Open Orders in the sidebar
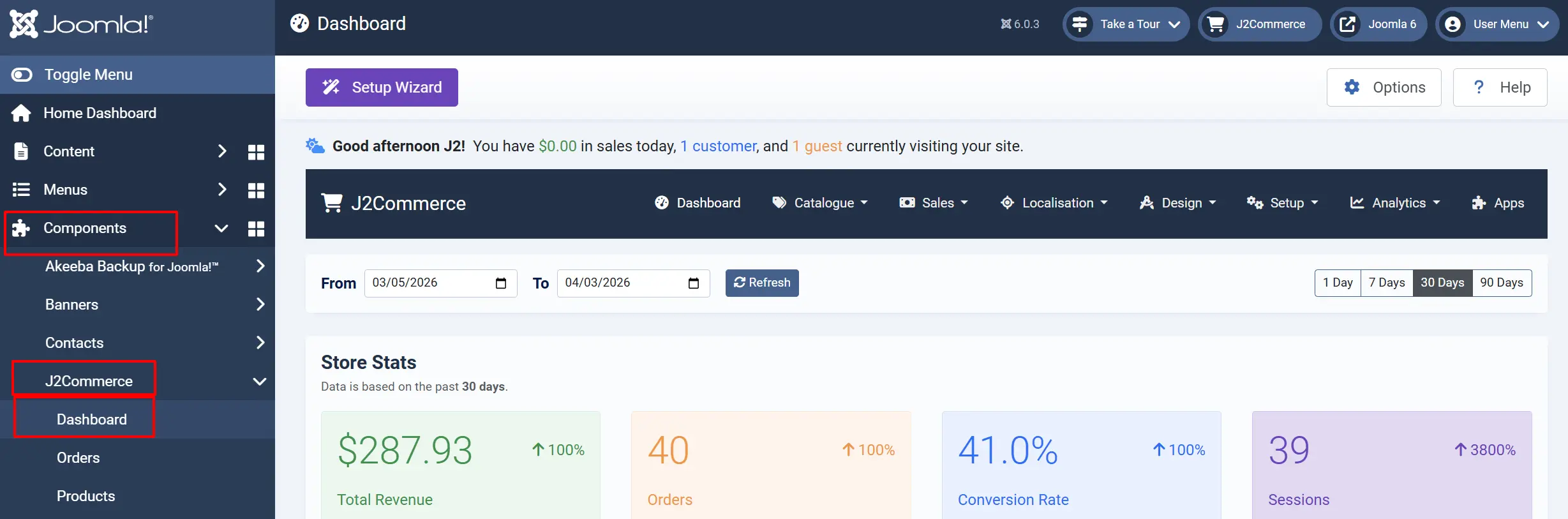Image resolution: width=1568 pixels, height=519 pixels. (x=78, y=458)
